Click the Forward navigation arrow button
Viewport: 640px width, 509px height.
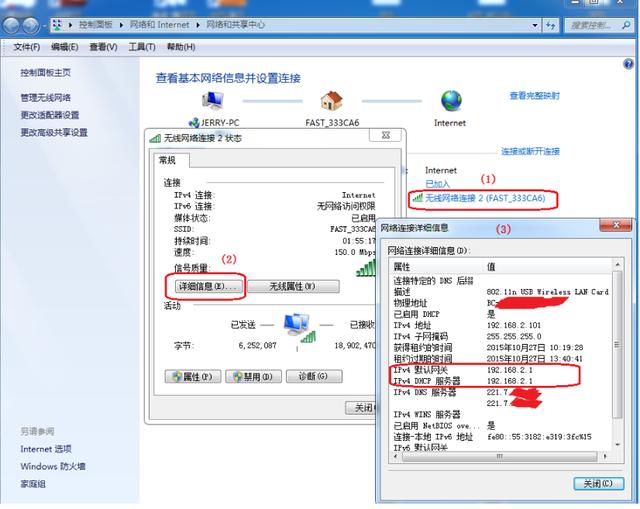(31, 25)
